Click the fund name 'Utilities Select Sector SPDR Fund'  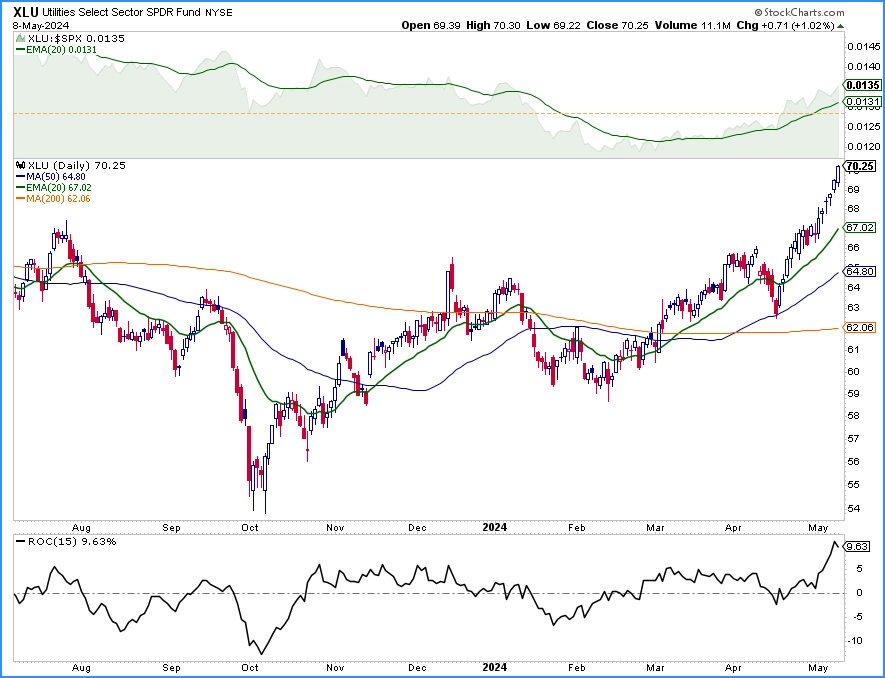(x=121, y=12)
